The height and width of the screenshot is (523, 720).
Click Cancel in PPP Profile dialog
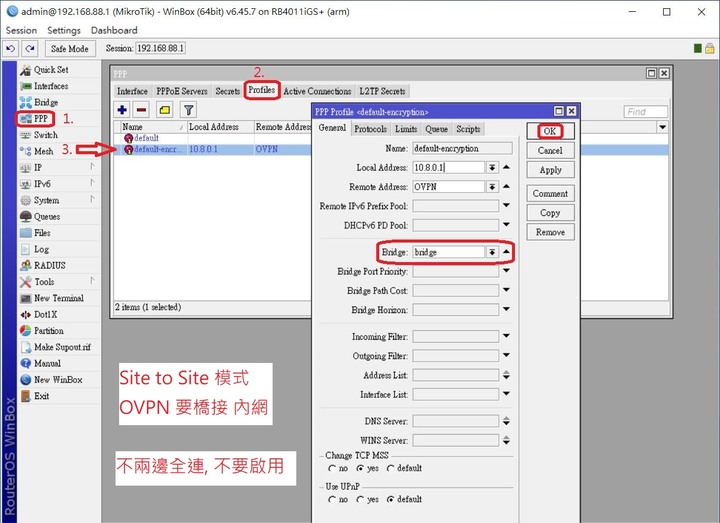(550, 151)
